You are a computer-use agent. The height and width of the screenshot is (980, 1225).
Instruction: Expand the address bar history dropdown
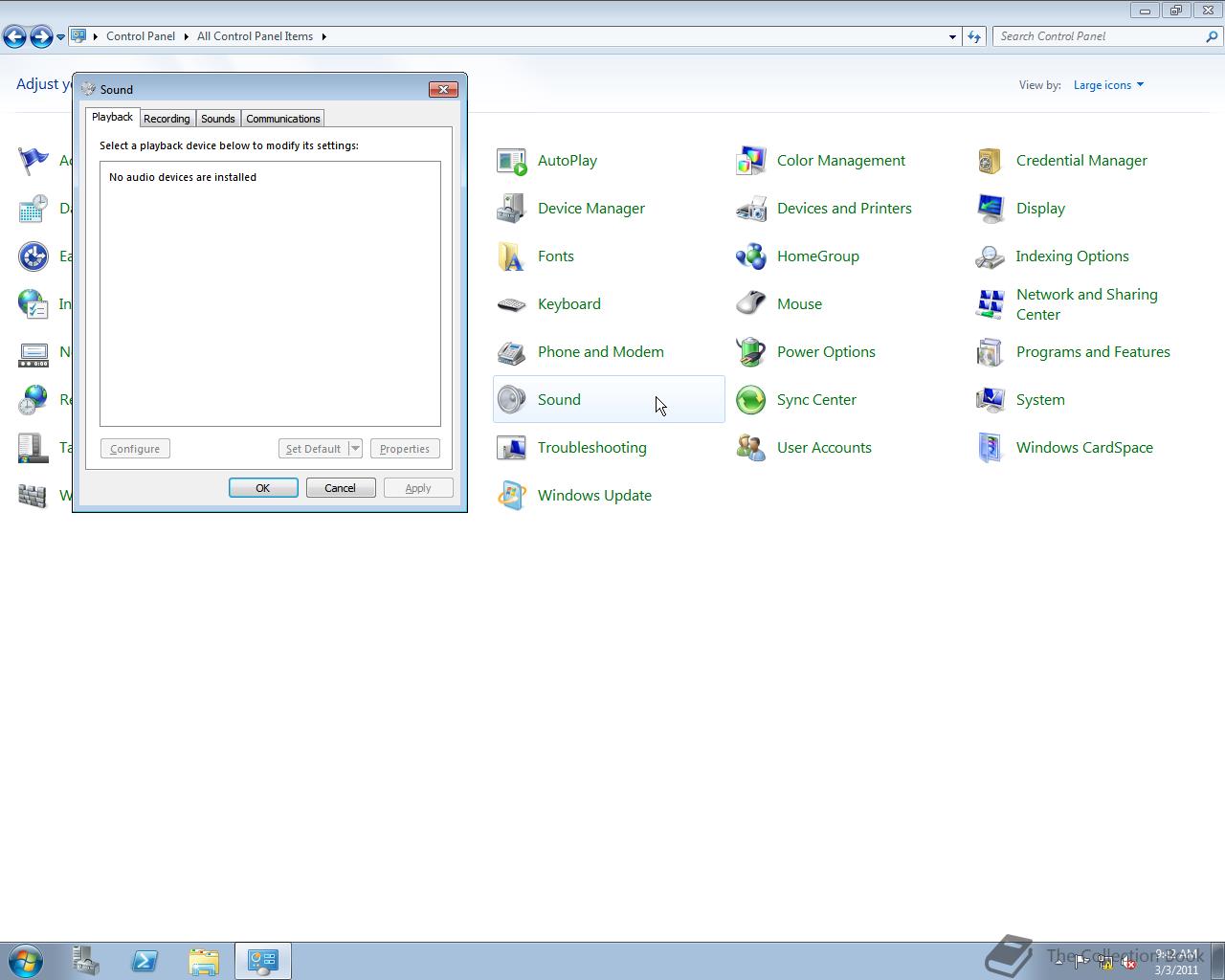[952, 36]
